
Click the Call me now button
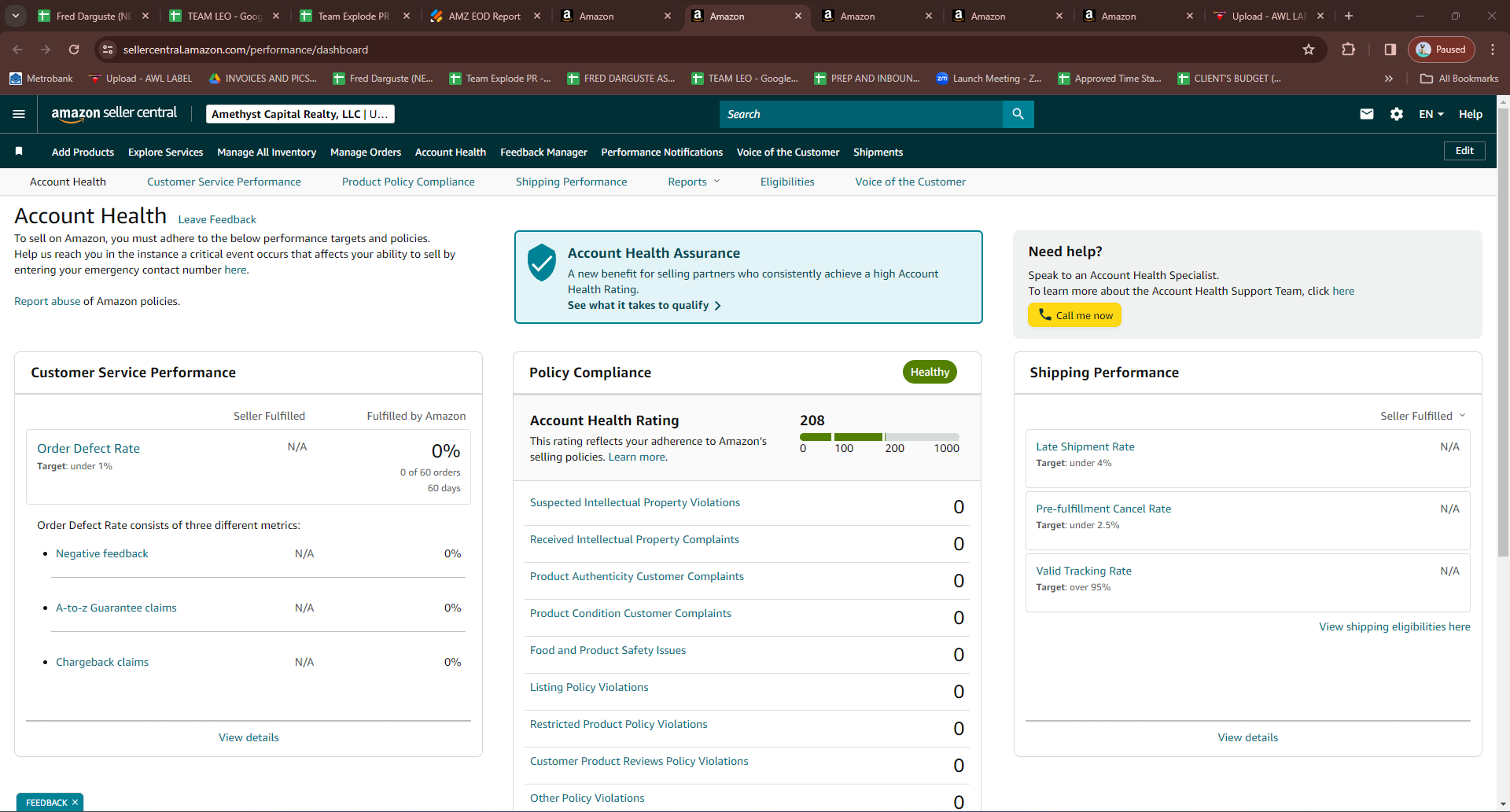[1074, 315]
